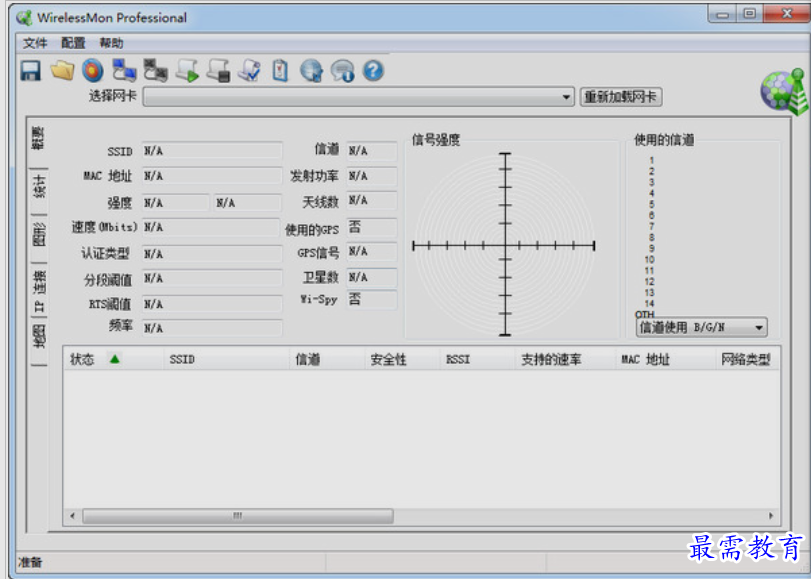Expand the network adapter selection list arrow
The height and width of the screenshot is (579, 811).
pyautogui.click(x=565, y=97)
